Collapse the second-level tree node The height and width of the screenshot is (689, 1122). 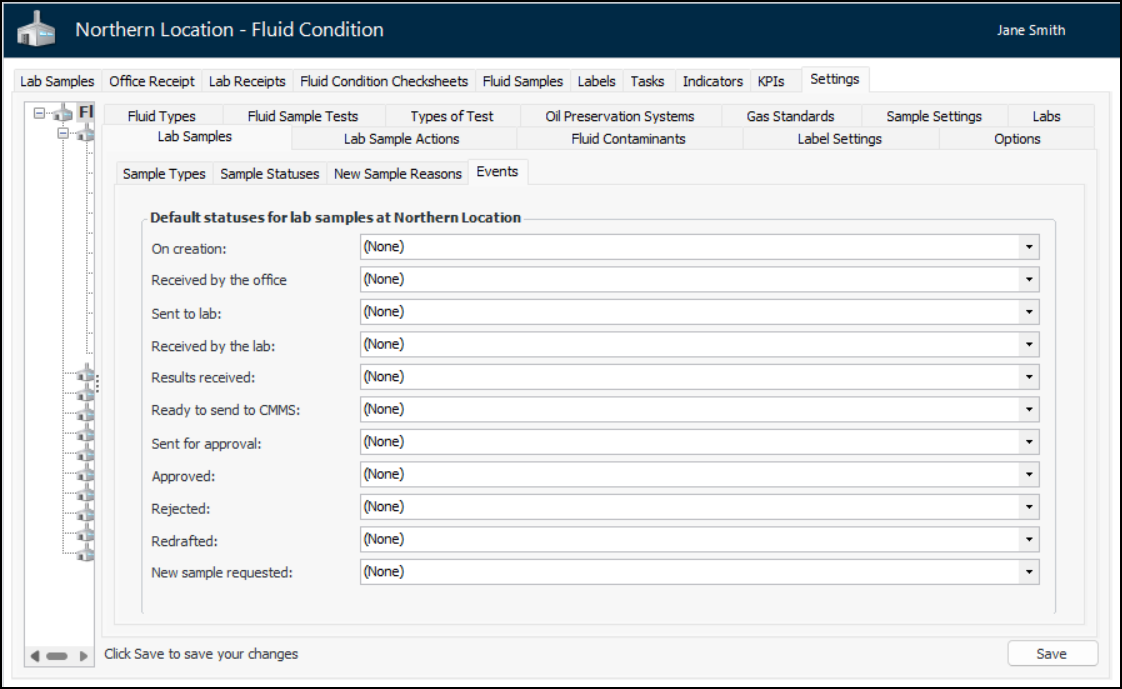(x=63, y=133)
